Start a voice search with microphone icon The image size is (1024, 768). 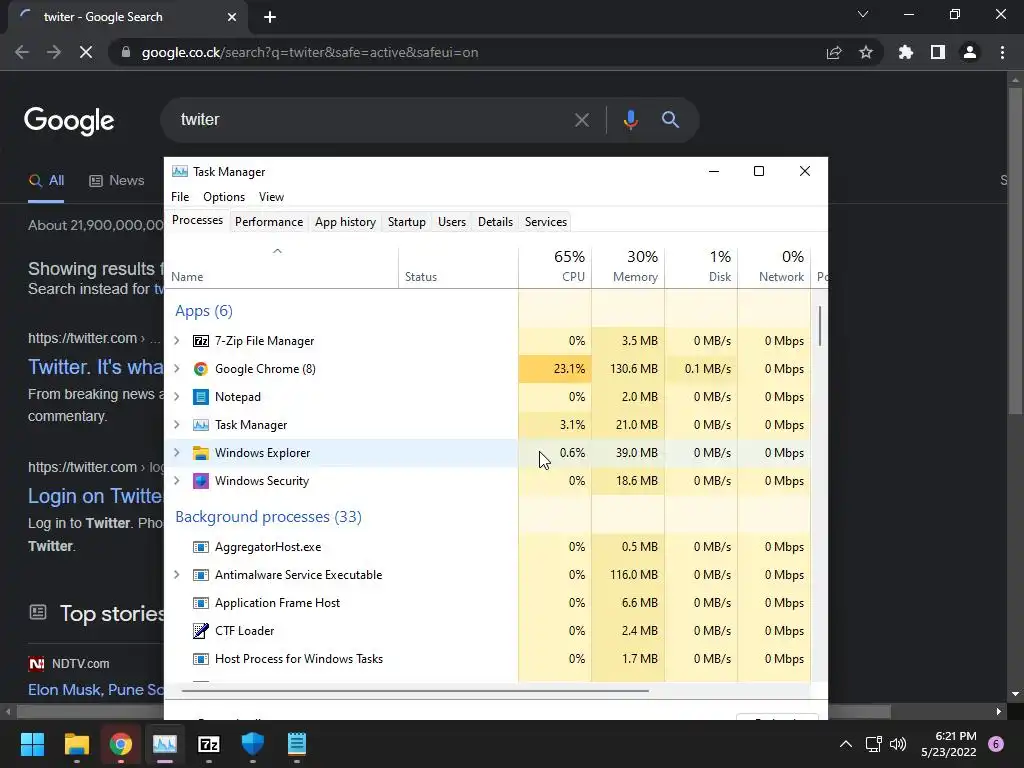click(630, 120)
